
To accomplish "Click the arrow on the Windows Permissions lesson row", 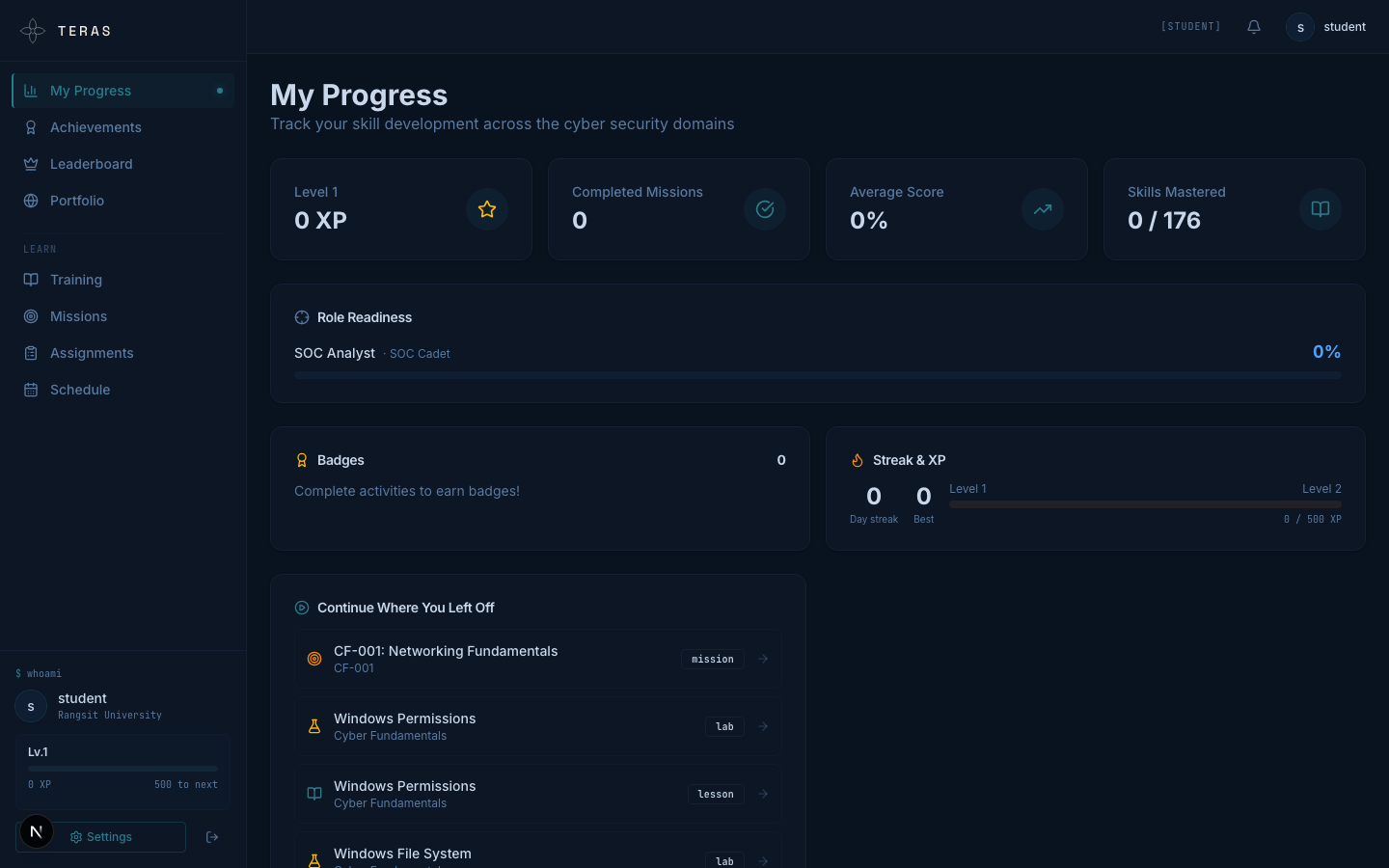I will [x=763, y=794].
